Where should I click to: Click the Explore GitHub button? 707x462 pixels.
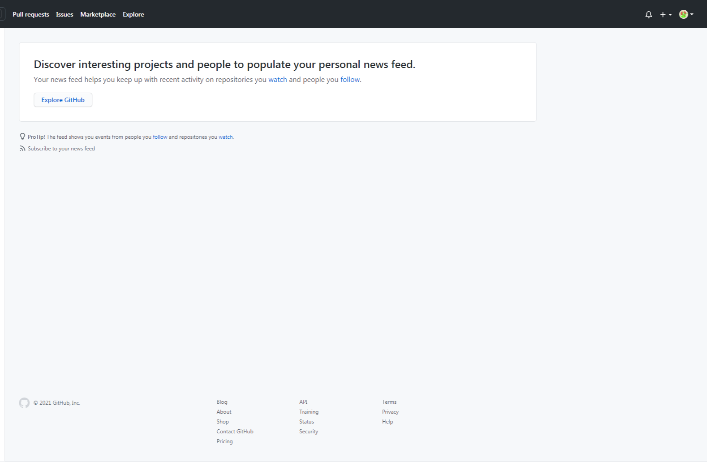63,100
